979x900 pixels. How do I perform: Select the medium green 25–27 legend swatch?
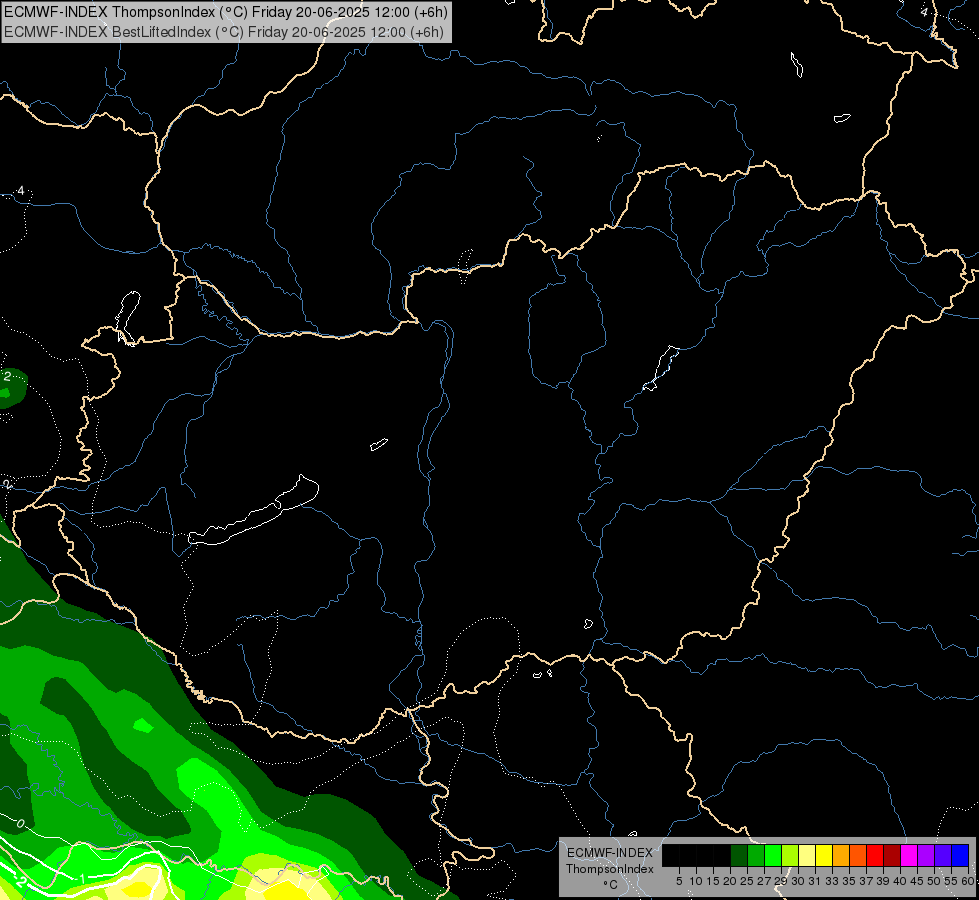(x=756, y=855)
